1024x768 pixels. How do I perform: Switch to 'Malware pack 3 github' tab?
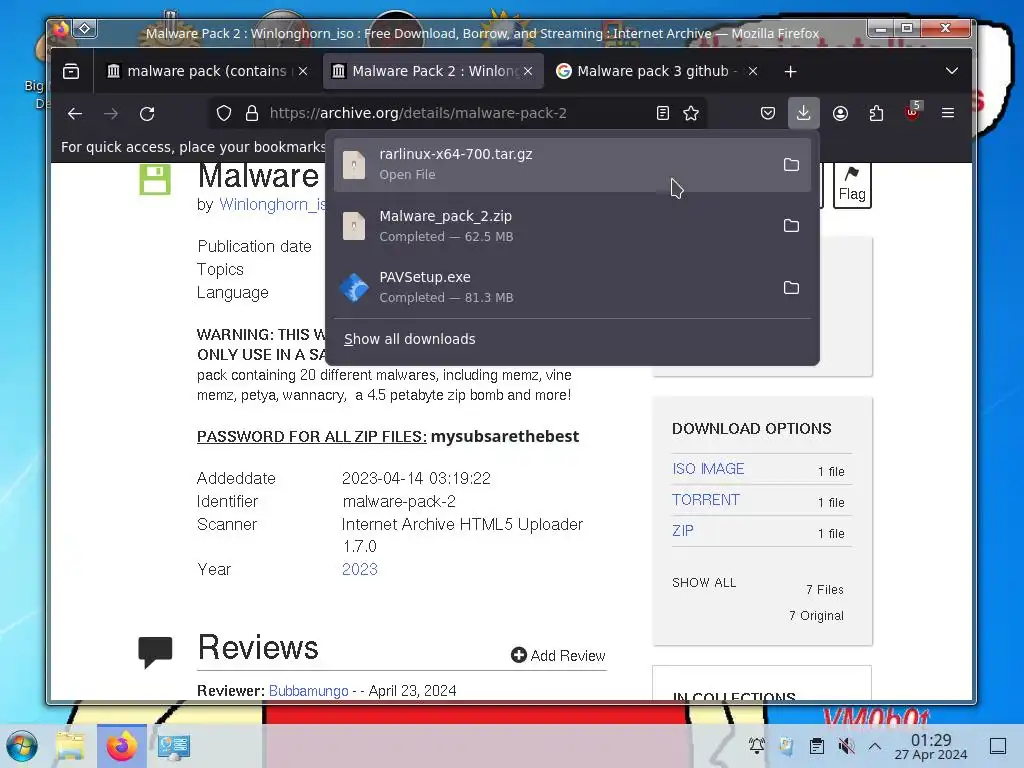pyautogui.click(x=656, y=71)
